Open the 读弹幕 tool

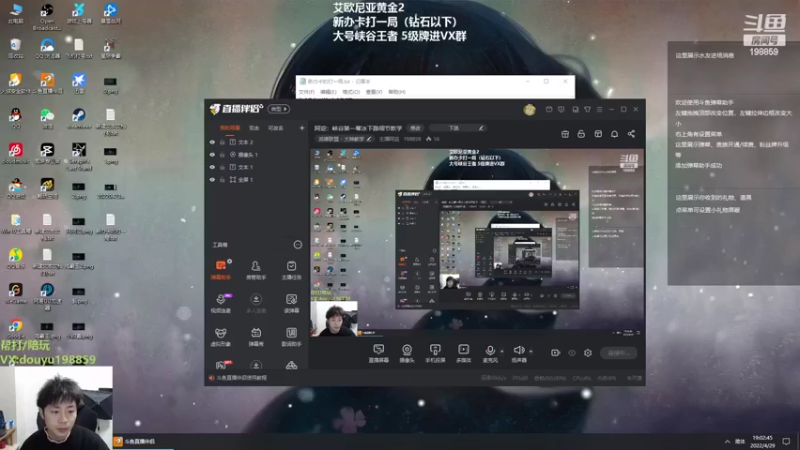coord(291,303)
